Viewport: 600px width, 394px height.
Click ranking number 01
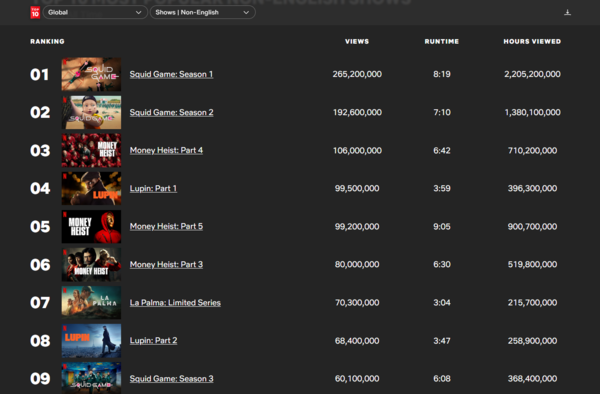coord(40,75)
